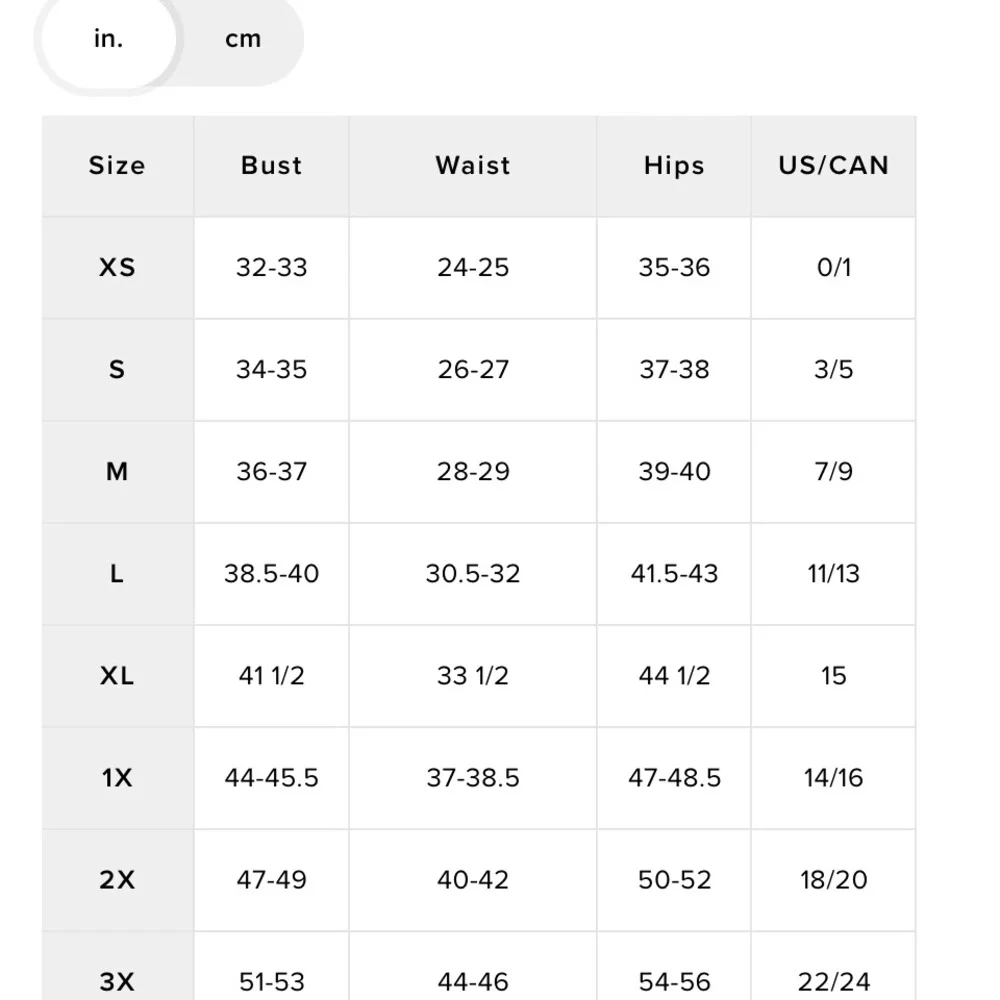Viewport: 1000px width, 1000px height.
Task: Select the M size row label
Action: click(117, 472)
